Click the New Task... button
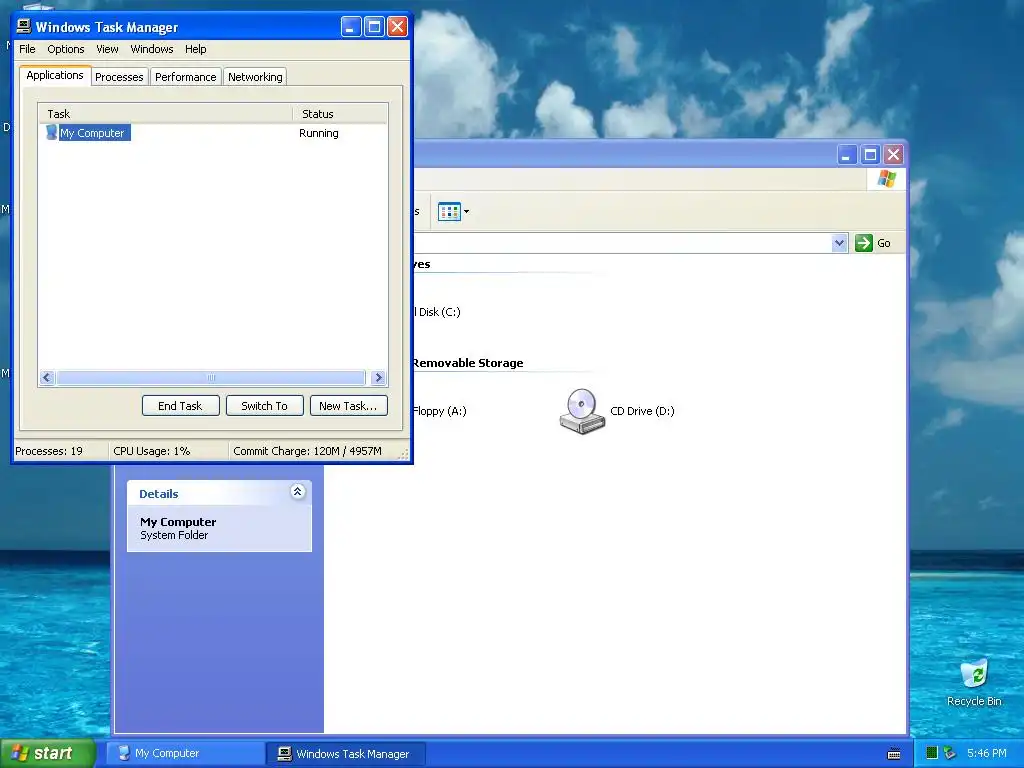 coord(348,406)
